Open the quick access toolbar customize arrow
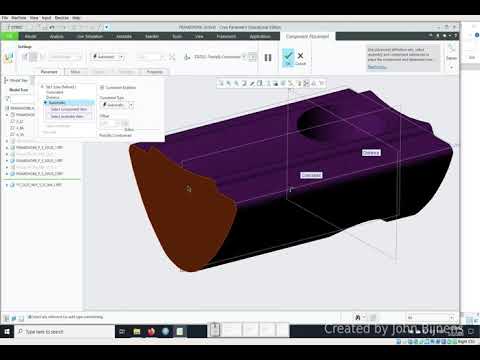This screenshot has width=480, height=360. pos(106,27)
